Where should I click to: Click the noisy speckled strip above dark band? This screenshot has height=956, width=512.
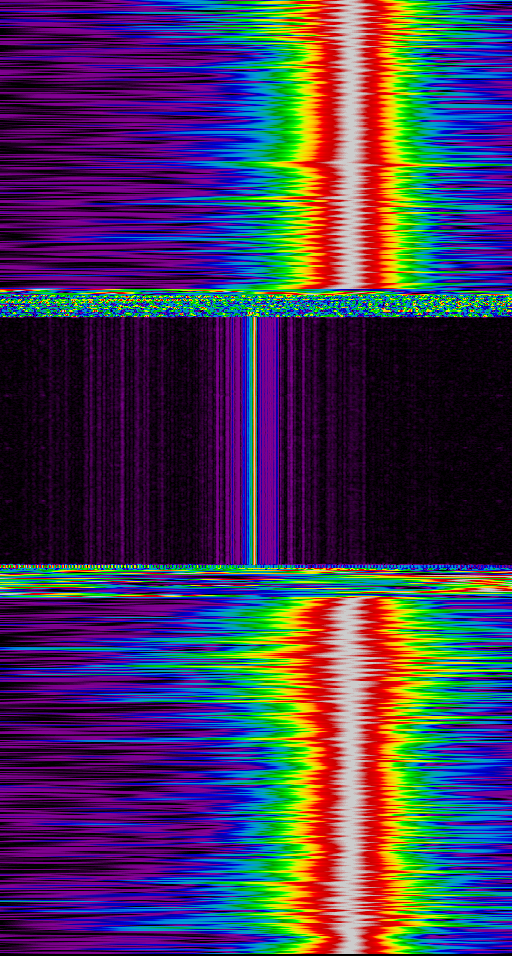click(x=256, y=305)
